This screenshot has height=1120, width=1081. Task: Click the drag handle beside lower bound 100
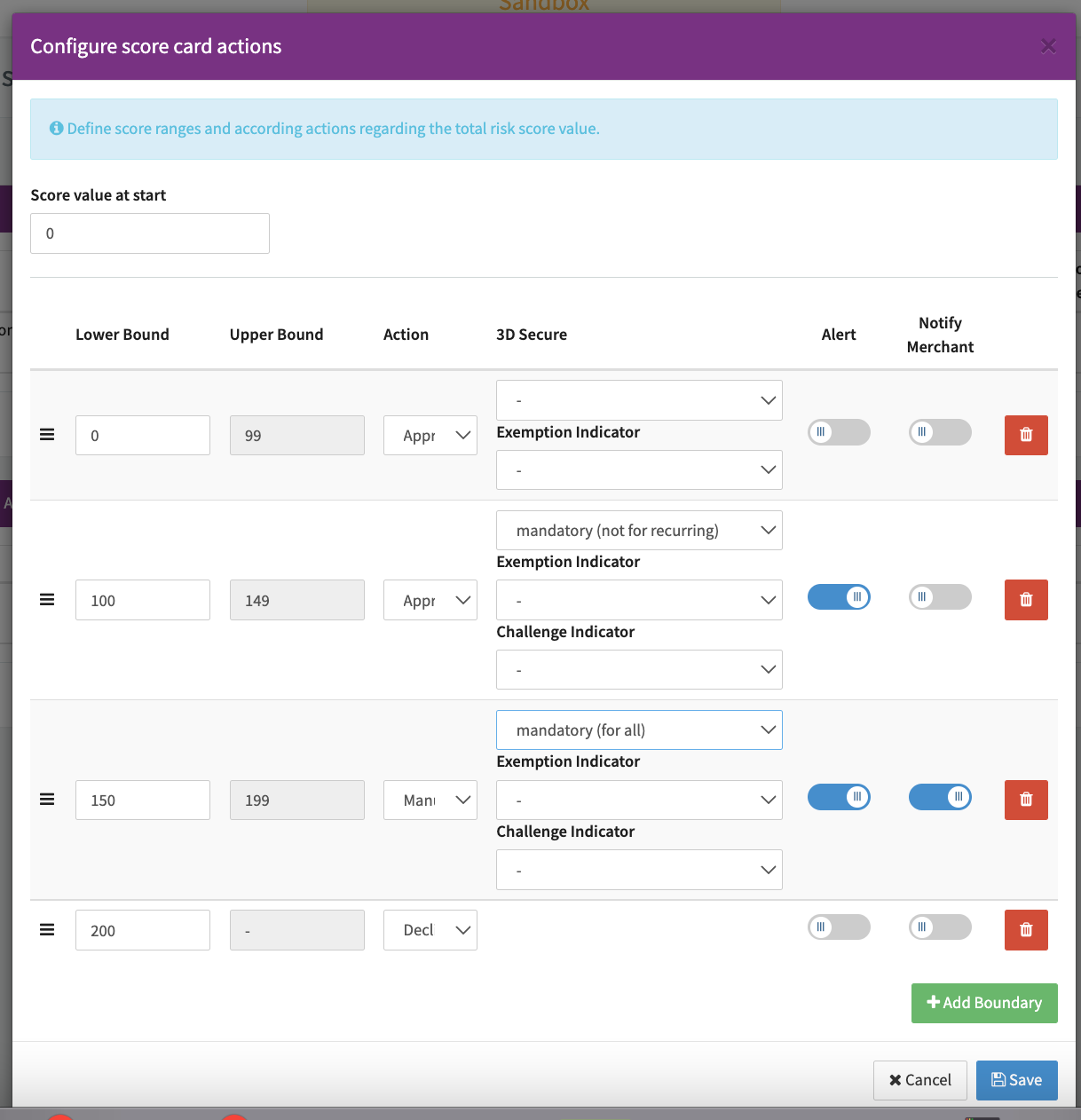(47, 600)
